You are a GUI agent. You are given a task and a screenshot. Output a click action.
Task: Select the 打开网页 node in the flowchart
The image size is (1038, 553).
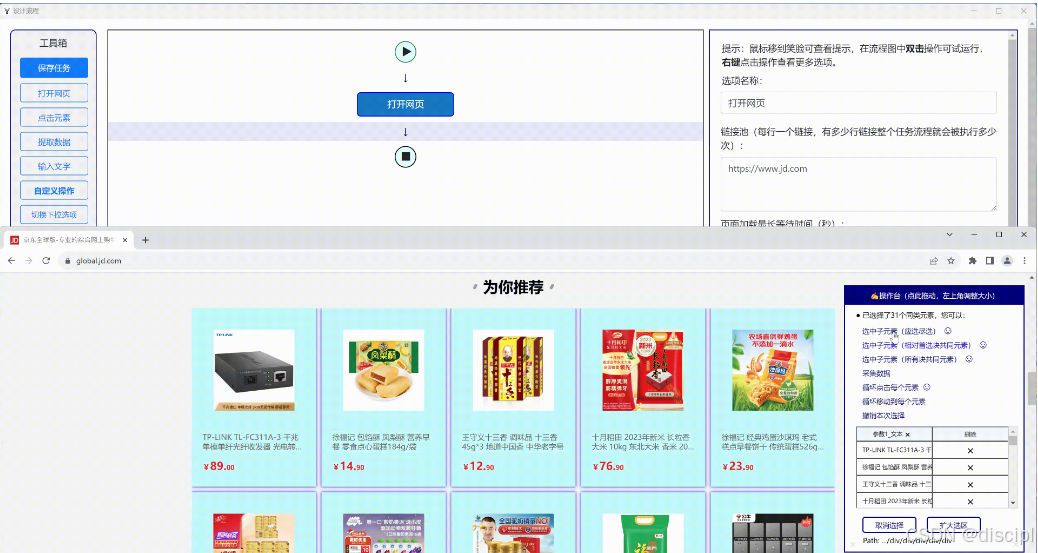tap(405, 104)
